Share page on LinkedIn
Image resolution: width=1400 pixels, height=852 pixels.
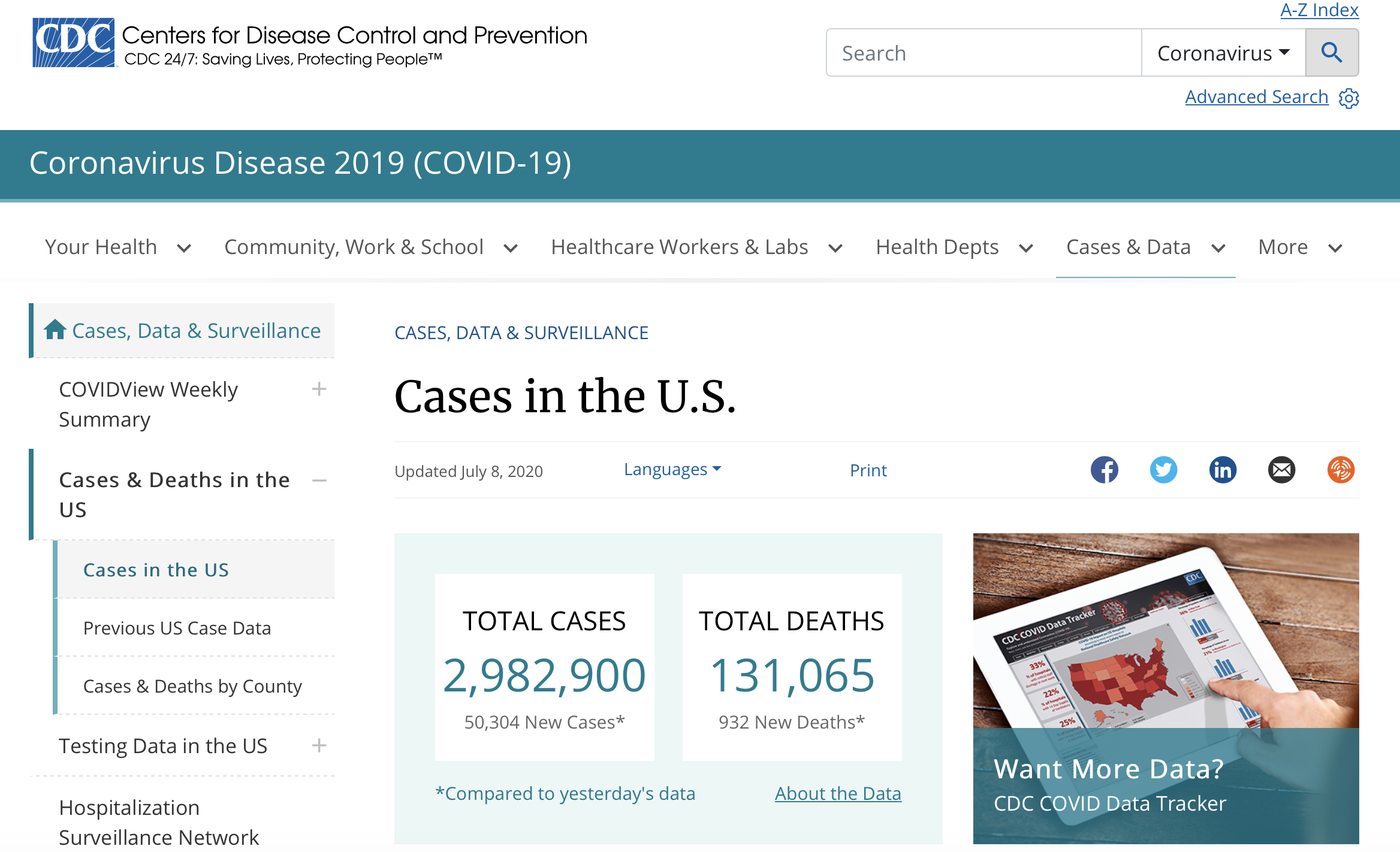(x=1223, y=470)
